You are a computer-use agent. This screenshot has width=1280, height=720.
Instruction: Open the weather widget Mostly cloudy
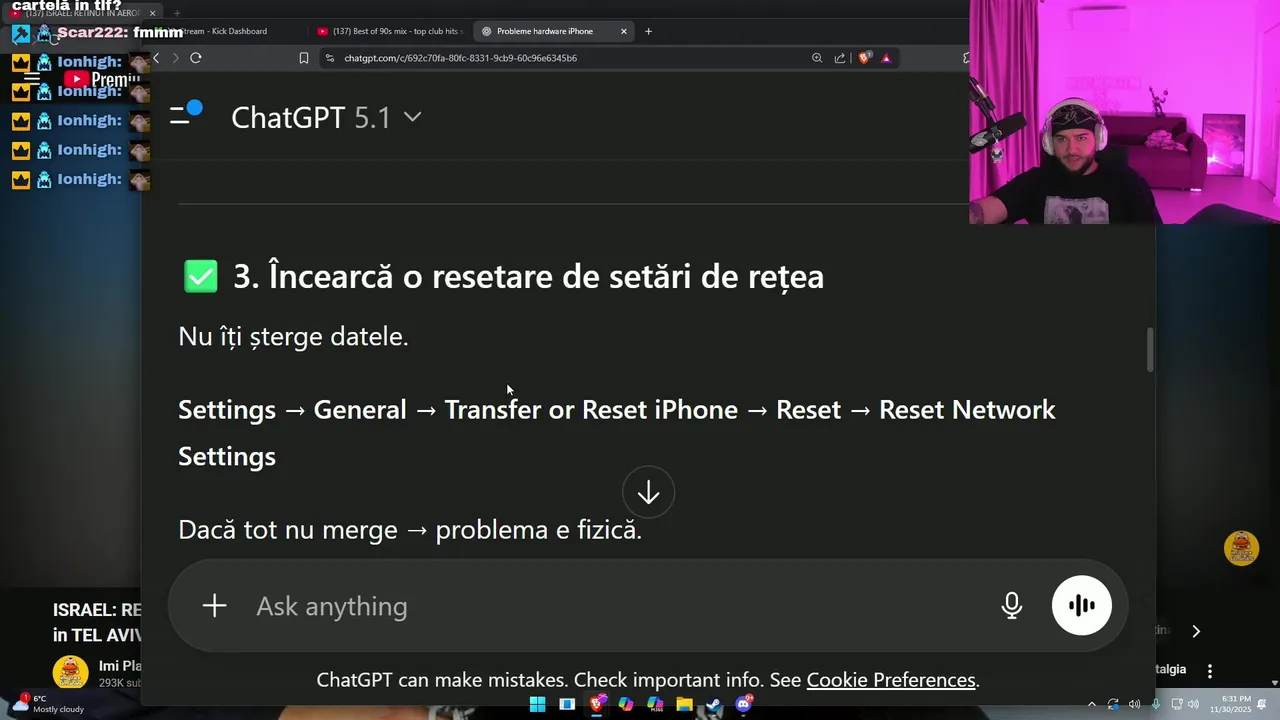pyautogui.click(x=48, y=704)
